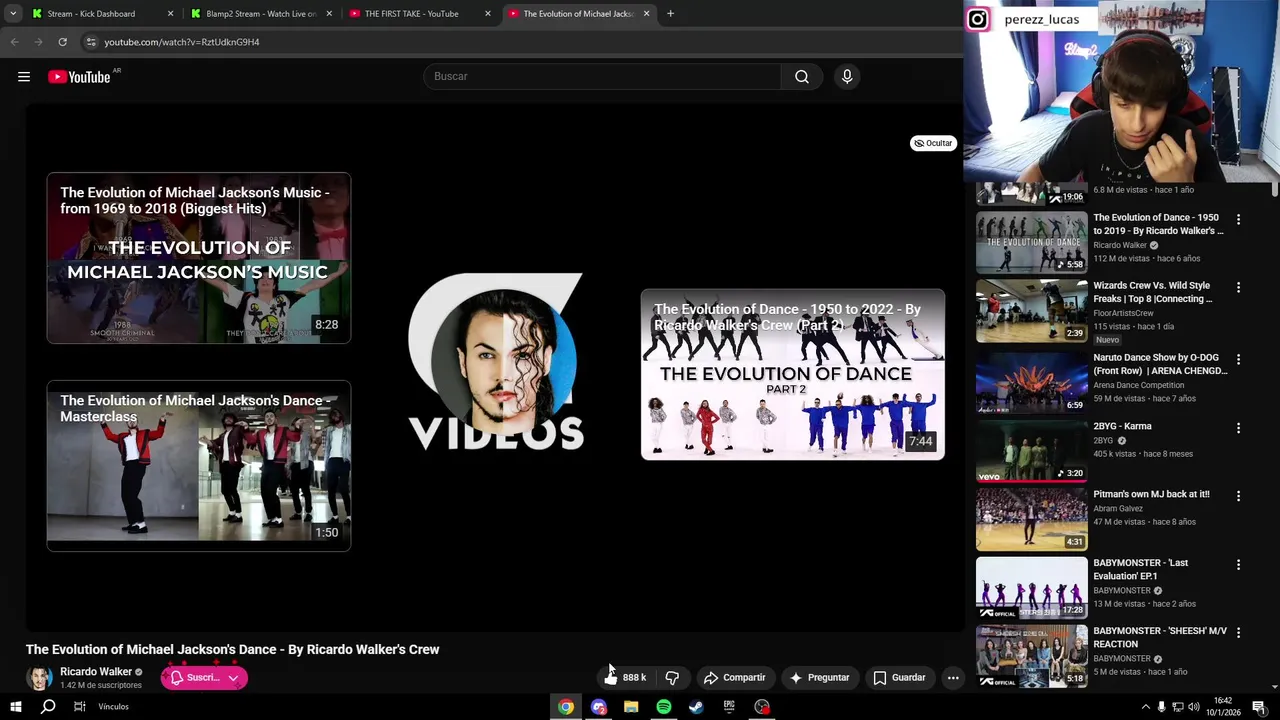Go back in browser history
This screenshot has height=720, width=1280.
click(x=14, y=42)
